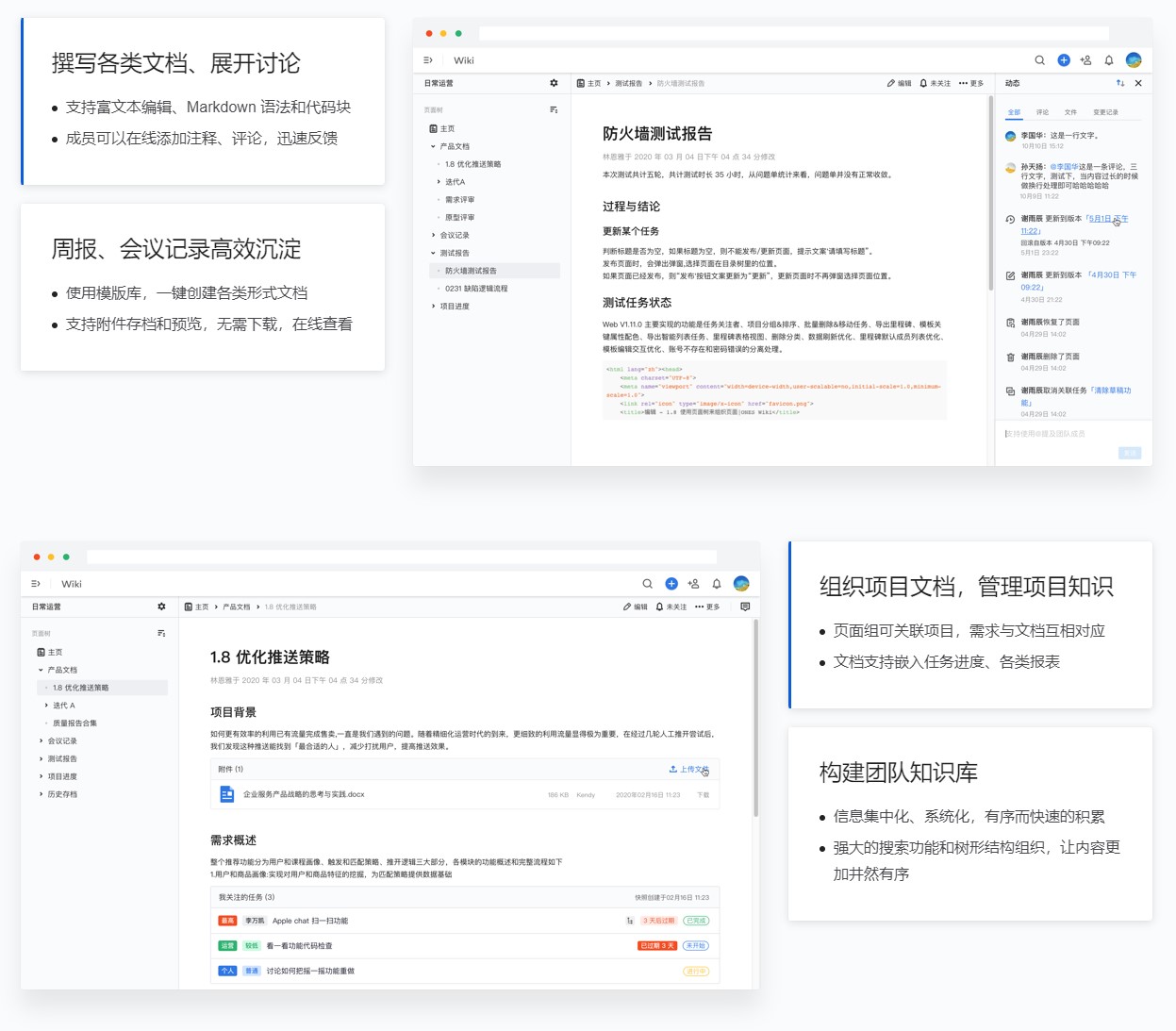Click the 上传文档 upload link
The height and width of the screenshot is (1031, 1176).
click(688, 769)
